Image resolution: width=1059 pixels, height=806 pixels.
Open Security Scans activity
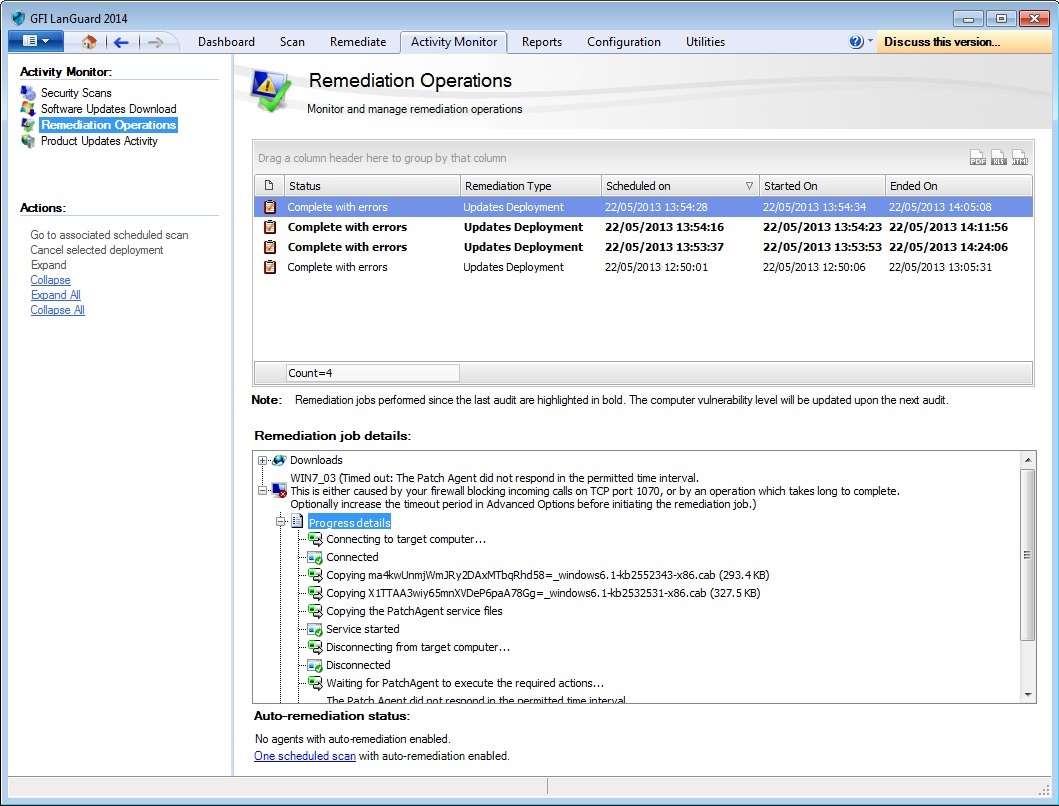(76, 93)
